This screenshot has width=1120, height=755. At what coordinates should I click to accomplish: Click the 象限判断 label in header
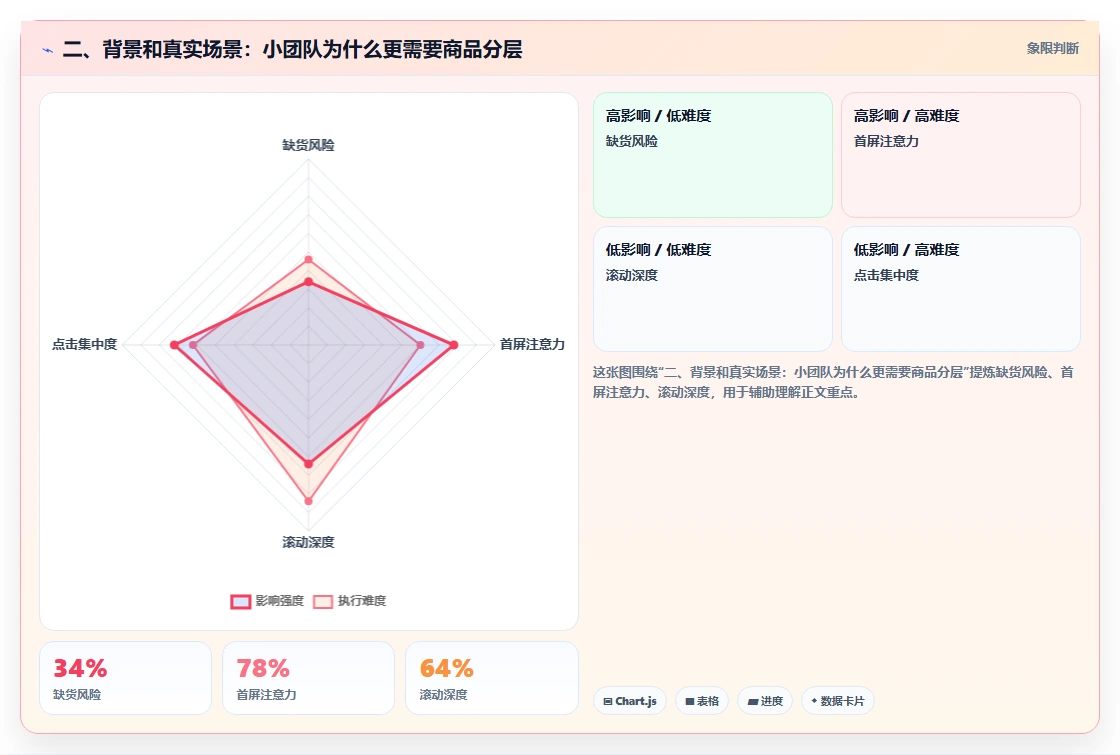[1053, 49]
